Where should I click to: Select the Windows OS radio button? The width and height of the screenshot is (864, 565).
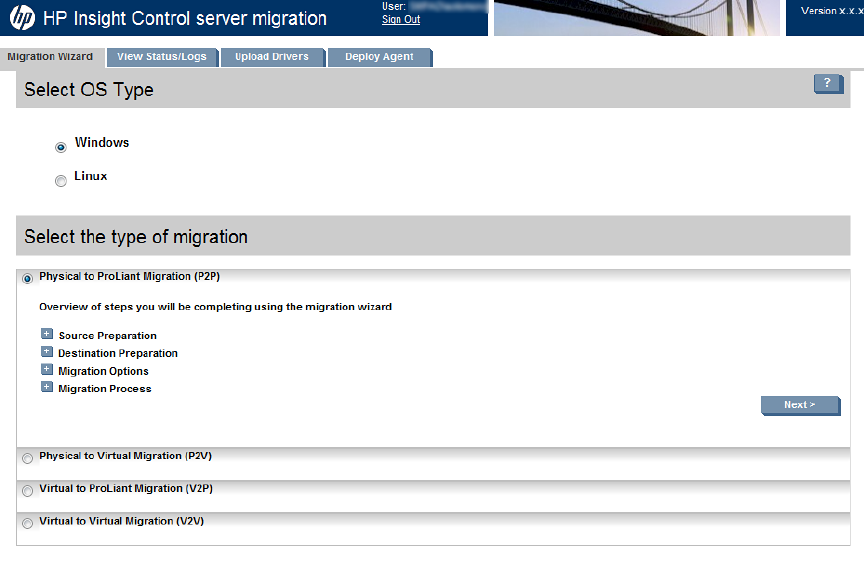(x=61, y=147)
